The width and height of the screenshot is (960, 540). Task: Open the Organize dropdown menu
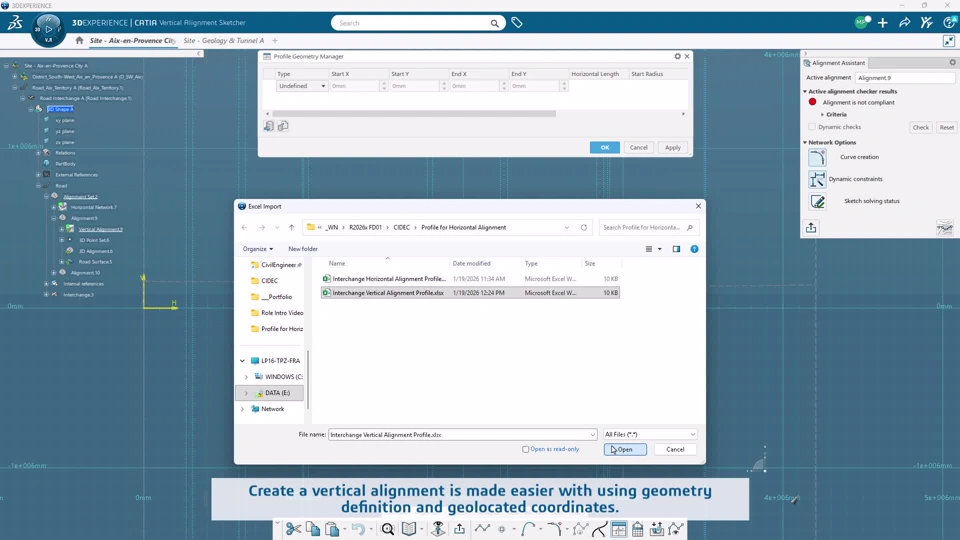(258, 249)
